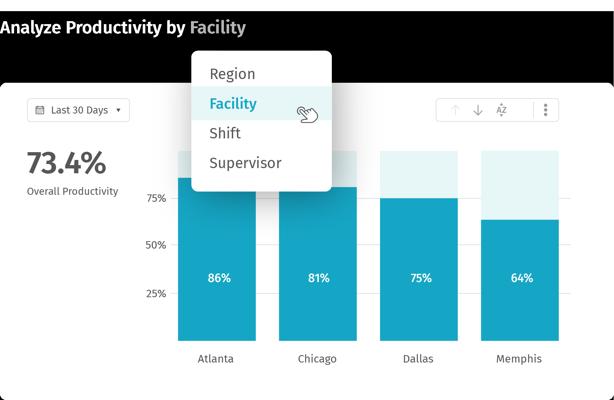
Task: Sort alphabetically using the AZ icon
Action: pyautogui.click(x=501, y=110)
